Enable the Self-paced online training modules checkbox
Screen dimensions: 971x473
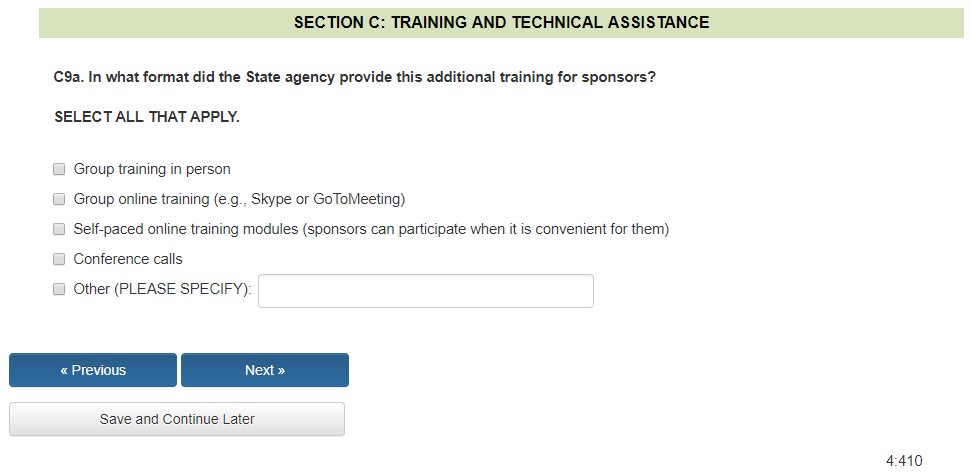point(59,229)
